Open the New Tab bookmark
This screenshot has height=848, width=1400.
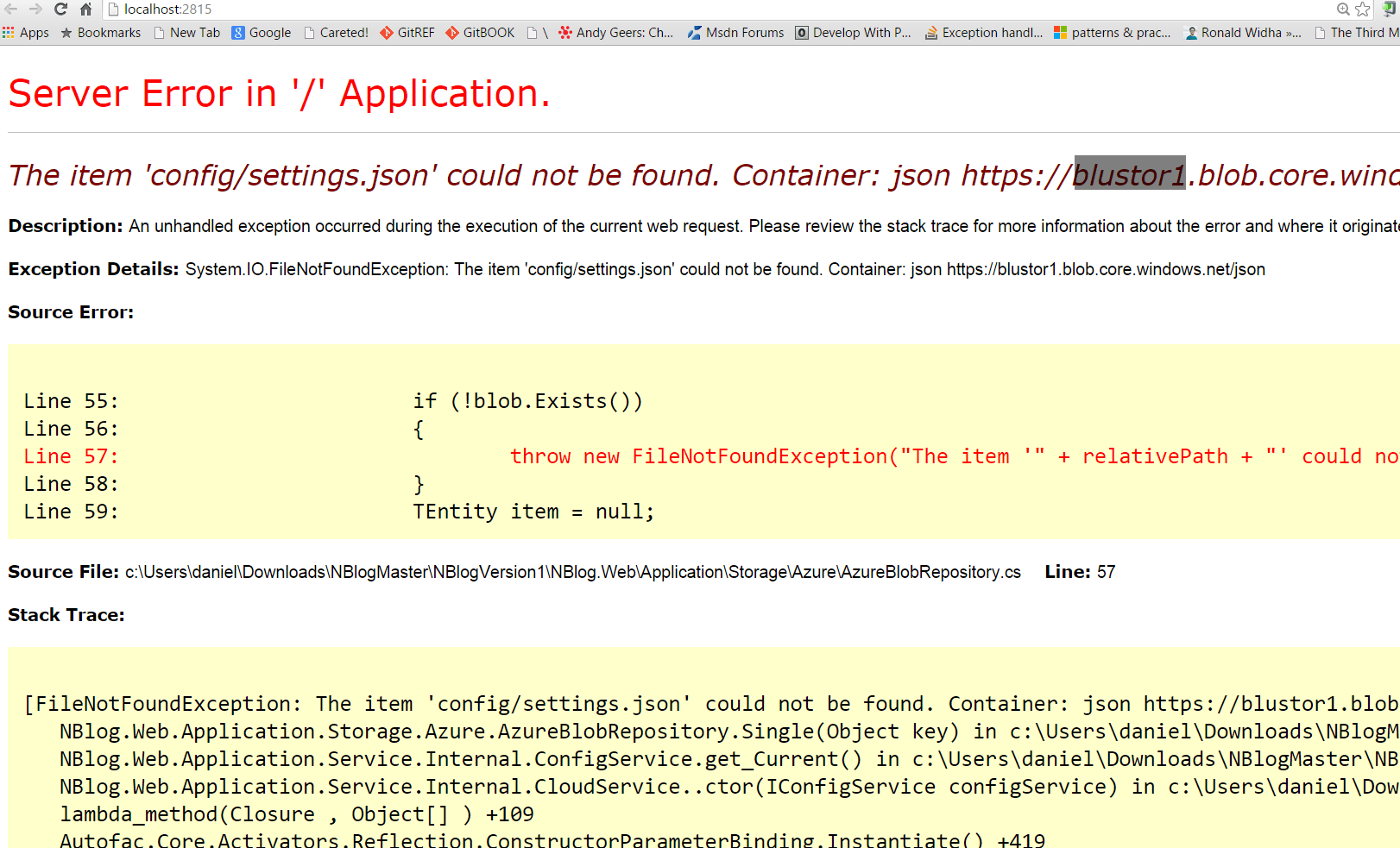point(187,33)
